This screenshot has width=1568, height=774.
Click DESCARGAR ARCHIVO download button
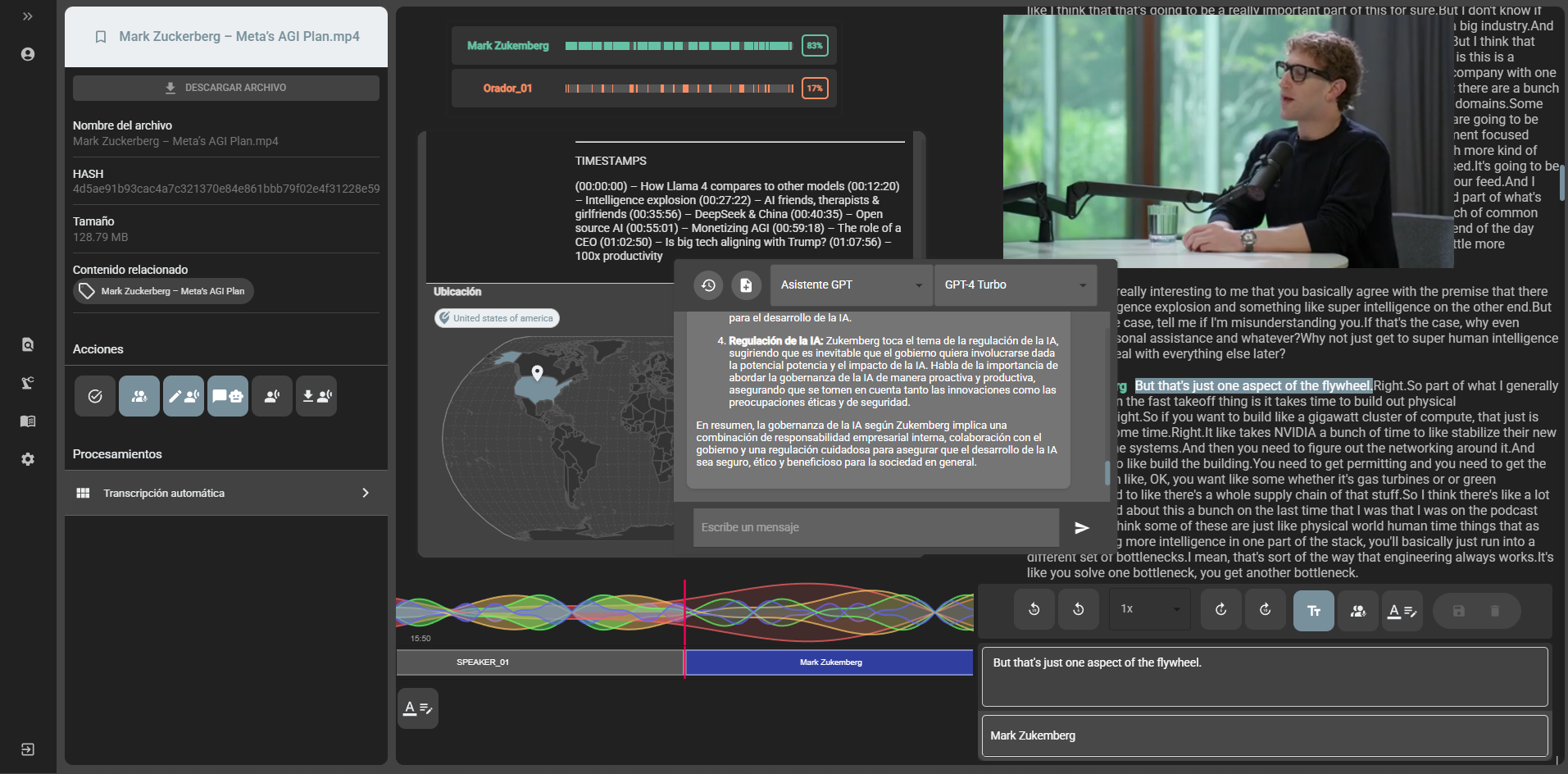[226, 88]
